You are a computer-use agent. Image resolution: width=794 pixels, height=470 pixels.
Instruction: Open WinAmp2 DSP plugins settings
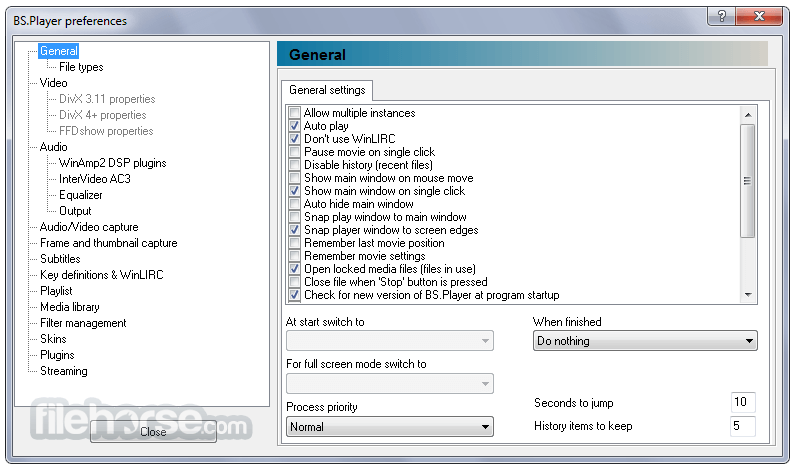point(112,163)
